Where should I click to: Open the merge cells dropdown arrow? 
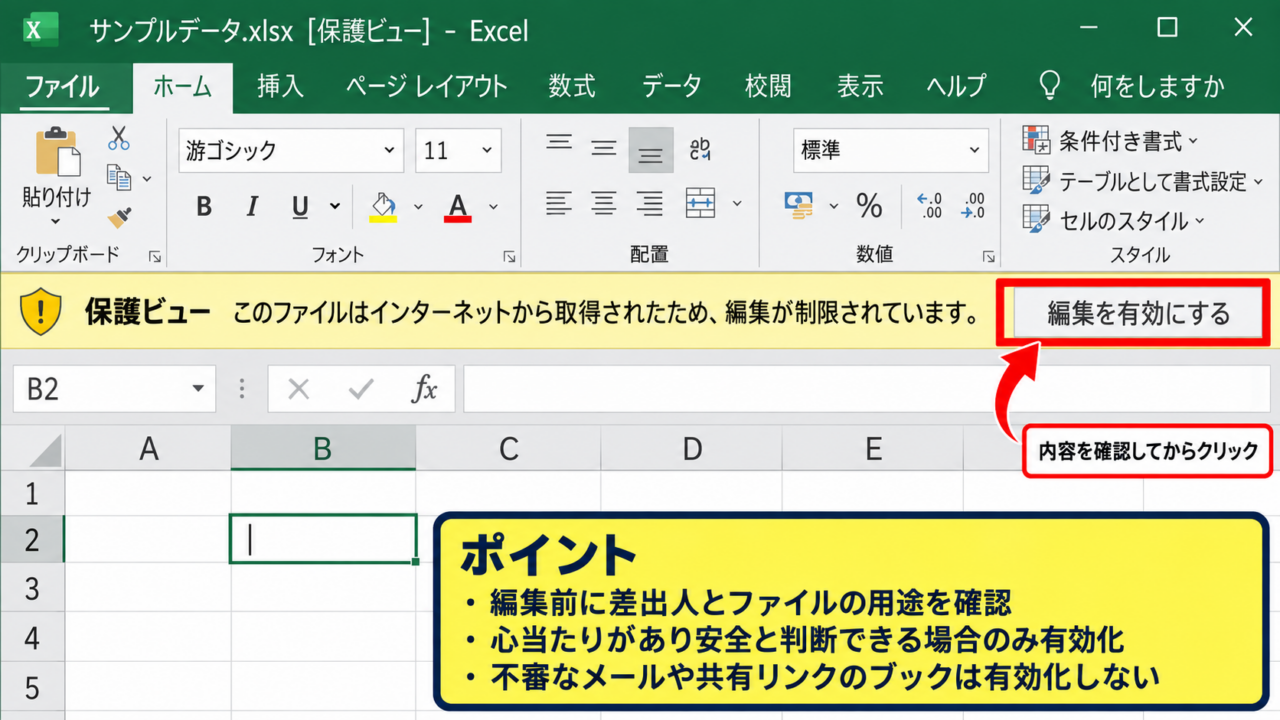738,204
